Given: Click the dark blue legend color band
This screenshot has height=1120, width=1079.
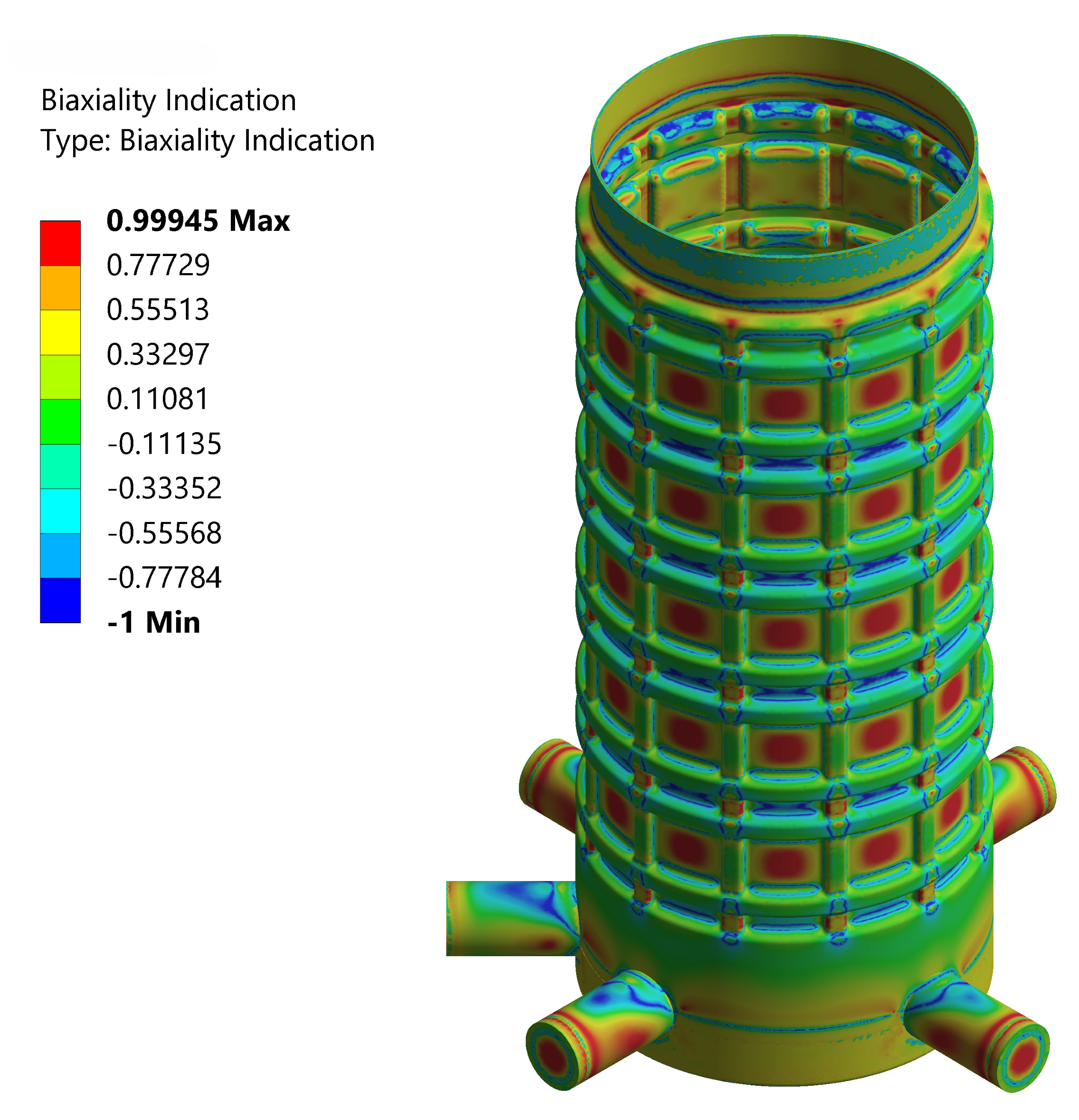Looking at the screenshot, I should point(60,600).
